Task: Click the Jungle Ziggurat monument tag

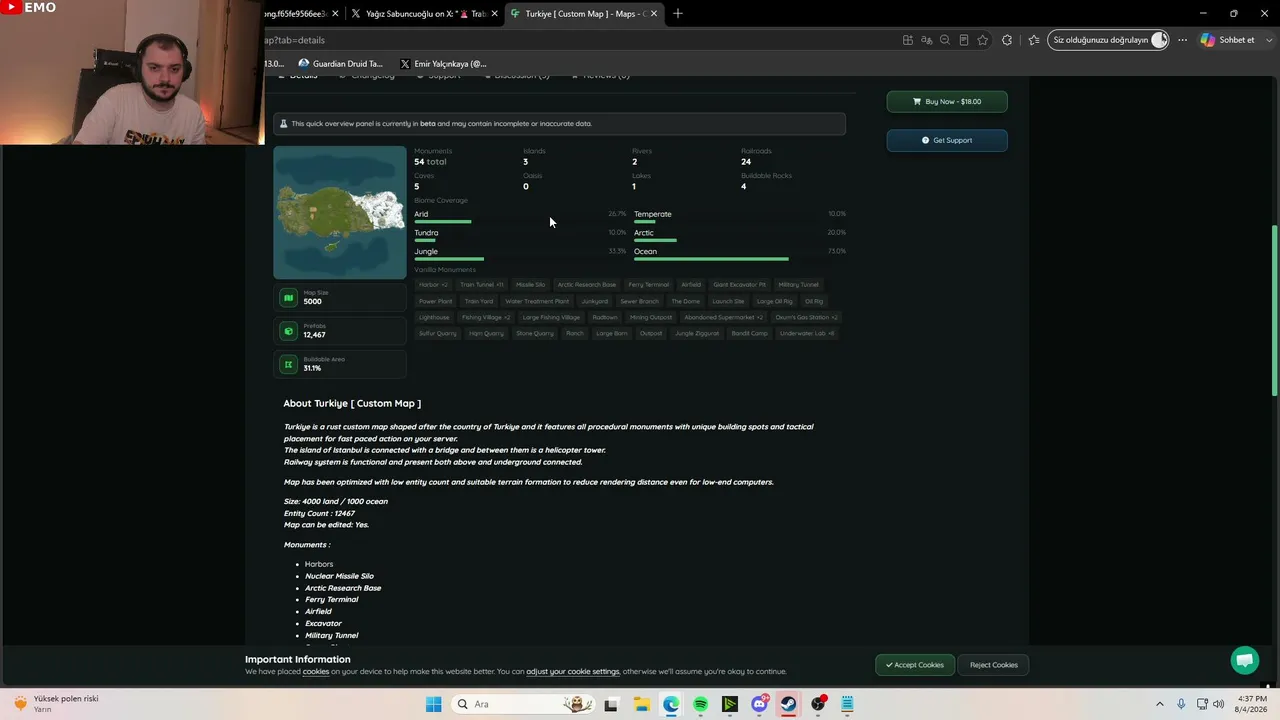Action: (697, 333)
